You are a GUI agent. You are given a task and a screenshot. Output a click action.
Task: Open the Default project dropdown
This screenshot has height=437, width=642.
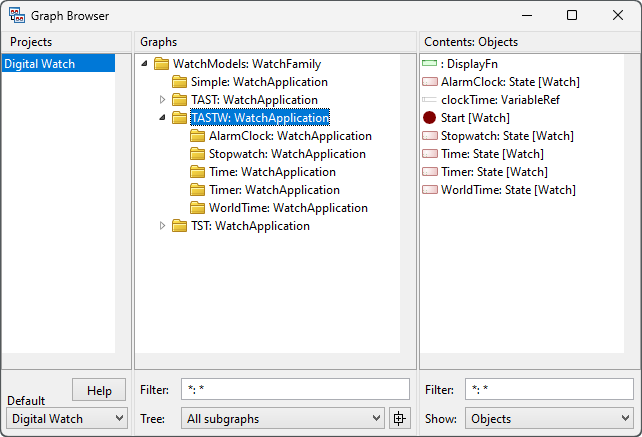(x=67, y=418)
